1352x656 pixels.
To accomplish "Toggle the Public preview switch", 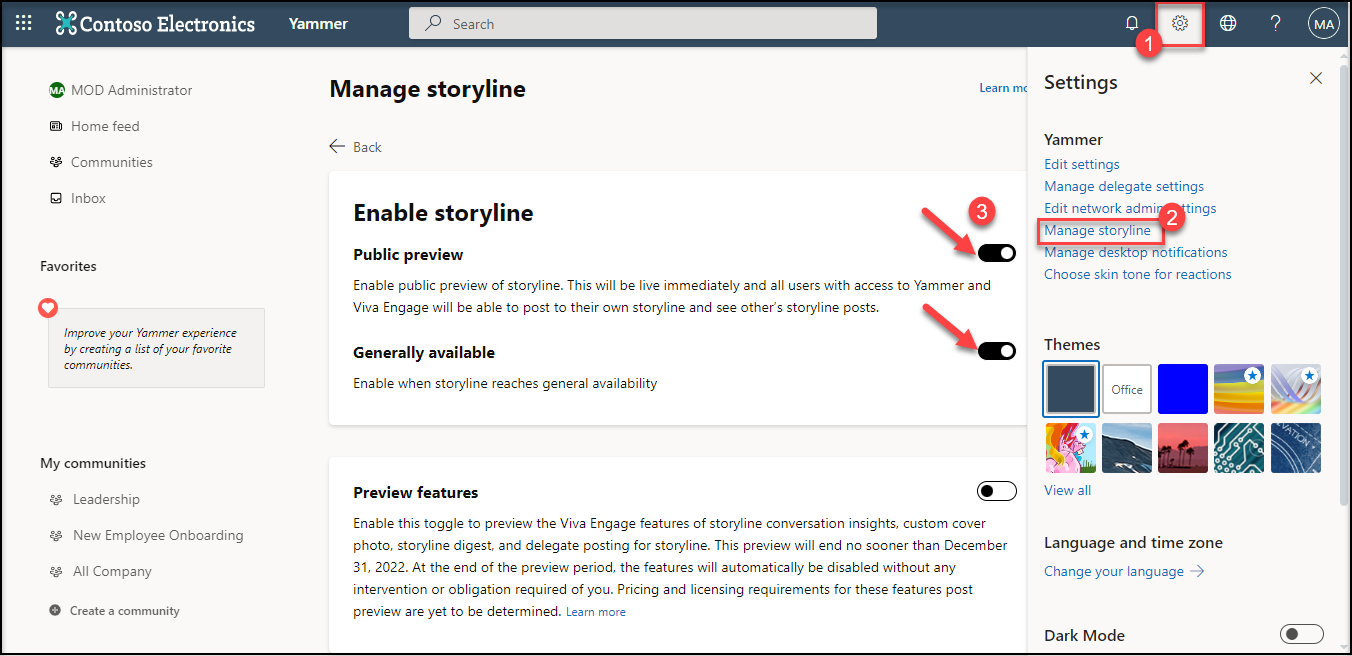I will coord(997,253).
